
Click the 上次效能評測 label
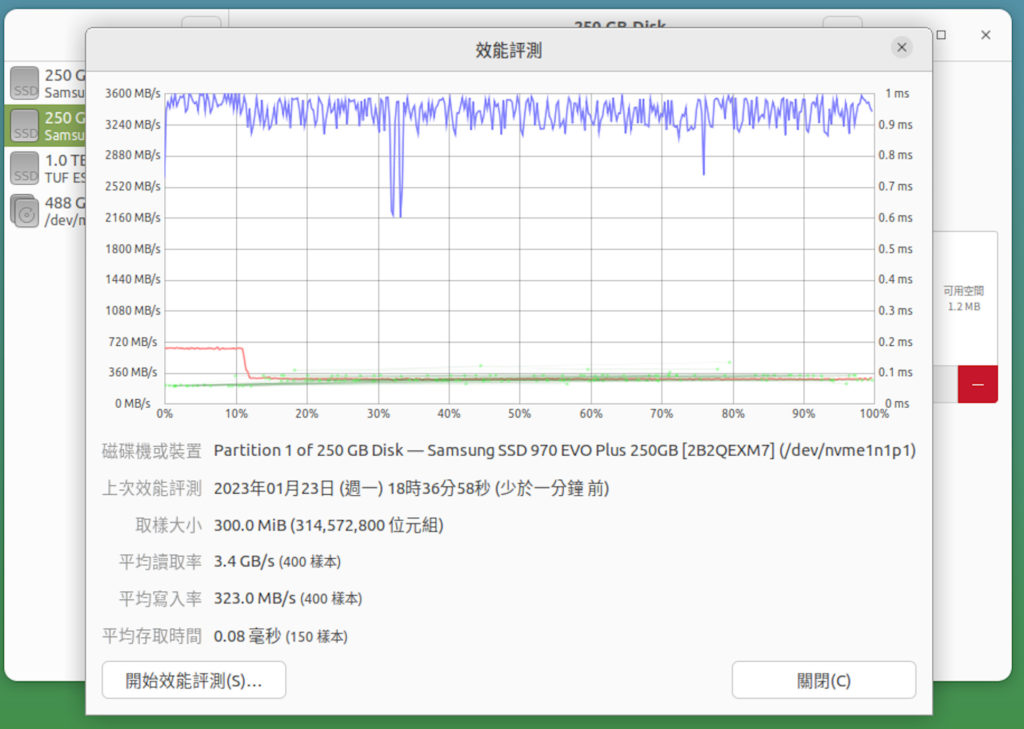tap(152, 488)
